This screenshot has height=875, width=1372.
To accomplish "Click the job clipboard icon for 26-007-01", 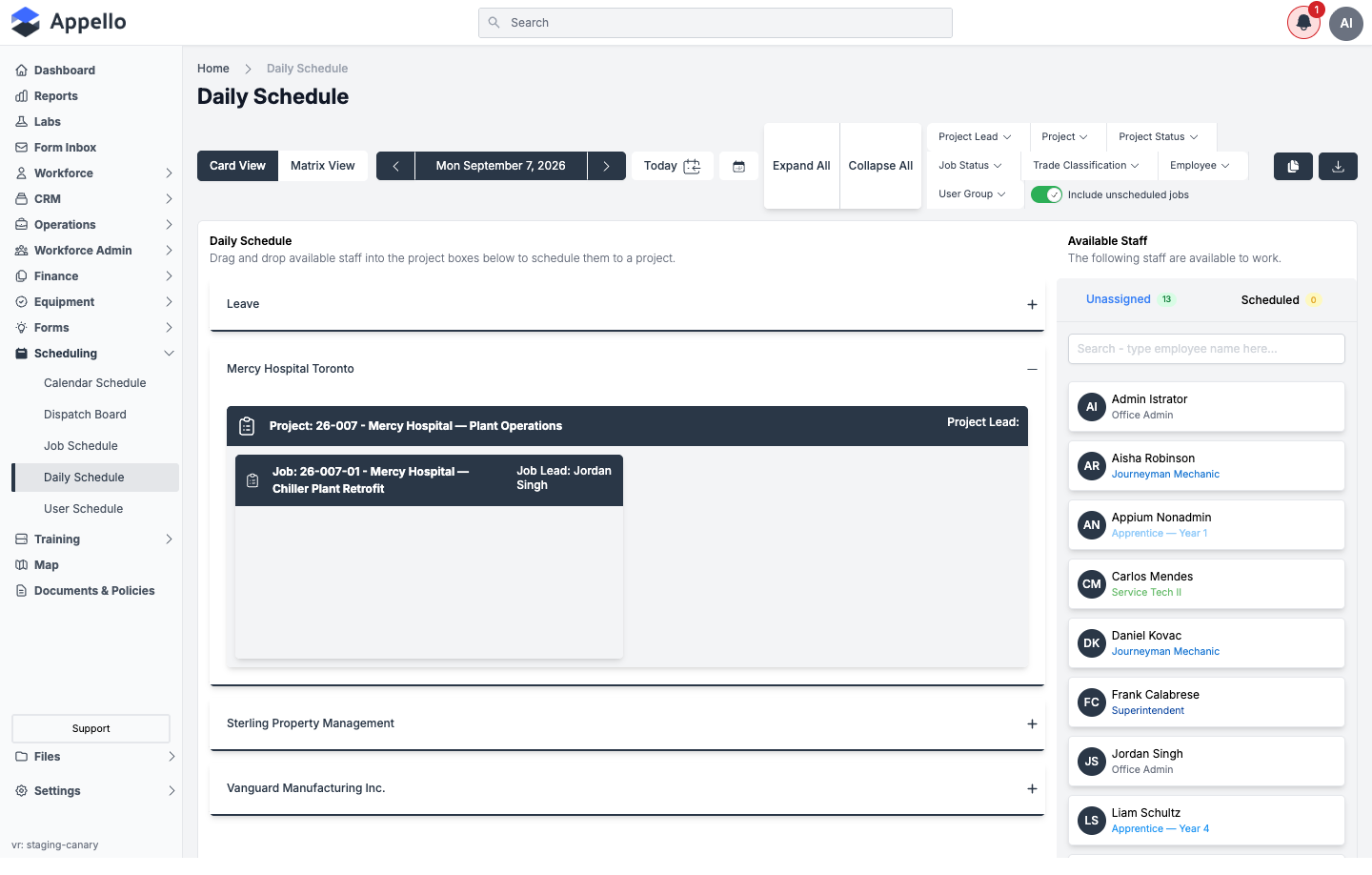I will click(252, 480).
